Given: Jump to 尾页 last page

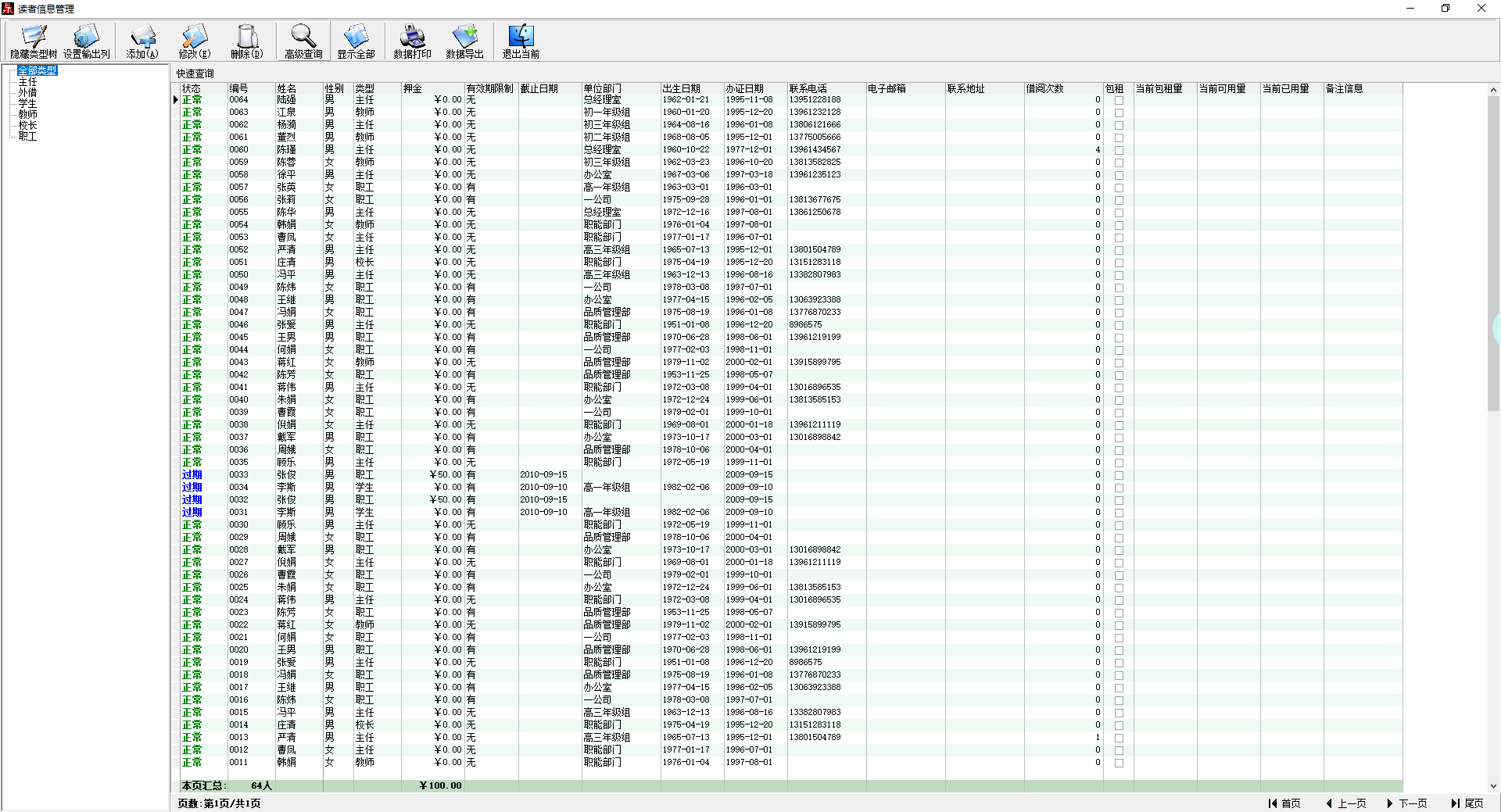Looking at the screenshot, I should click(x=1467, y=803).
